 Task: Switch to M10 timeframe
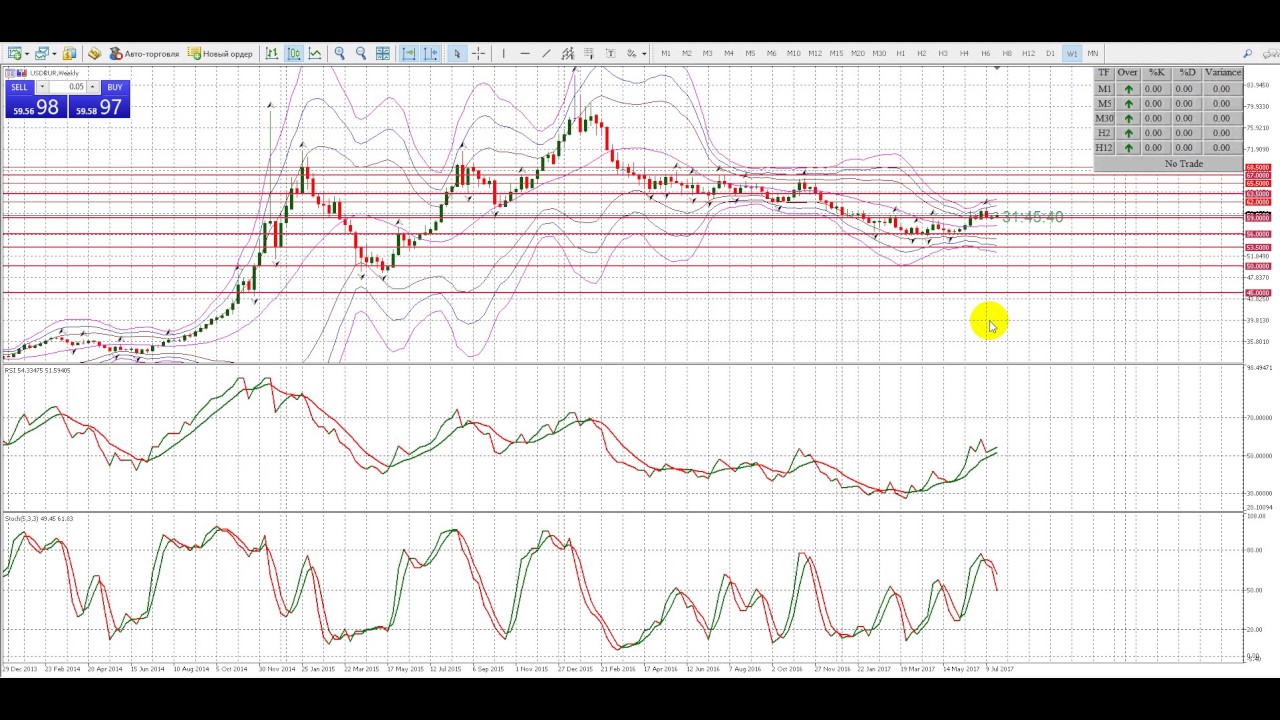pyautogui.click(x=793, y=53)
